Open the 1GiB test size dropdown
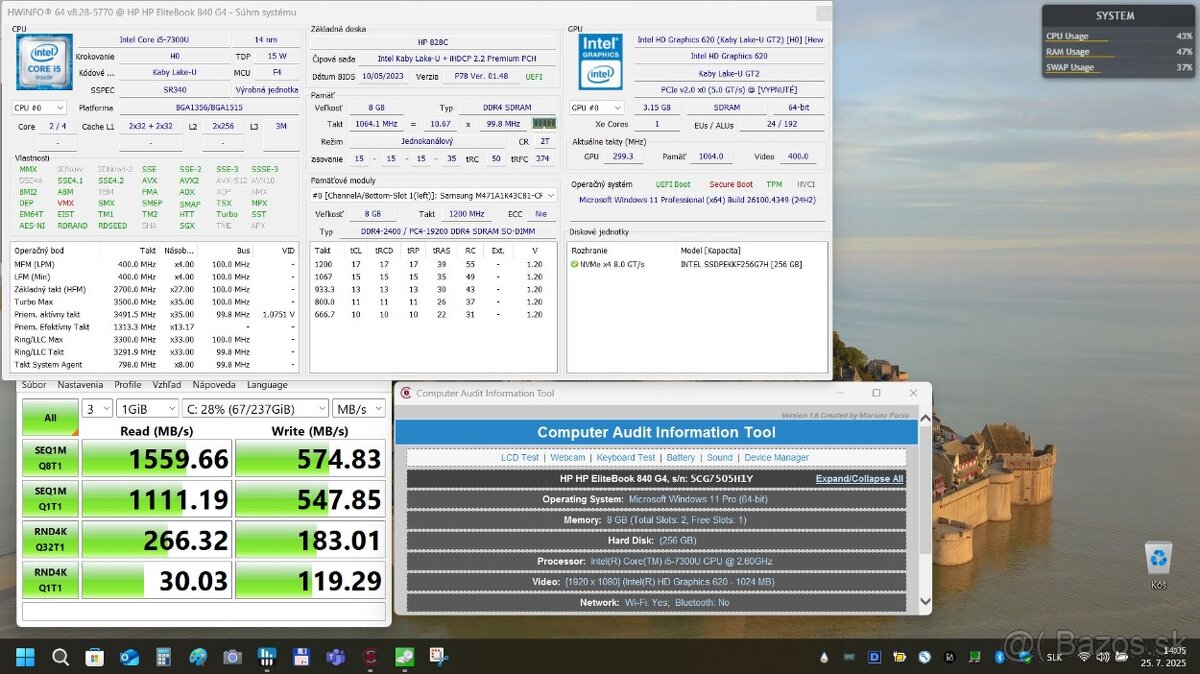The width and height of the screenshot is (1200, 674). pyautogui.click(x=147, y=408)
